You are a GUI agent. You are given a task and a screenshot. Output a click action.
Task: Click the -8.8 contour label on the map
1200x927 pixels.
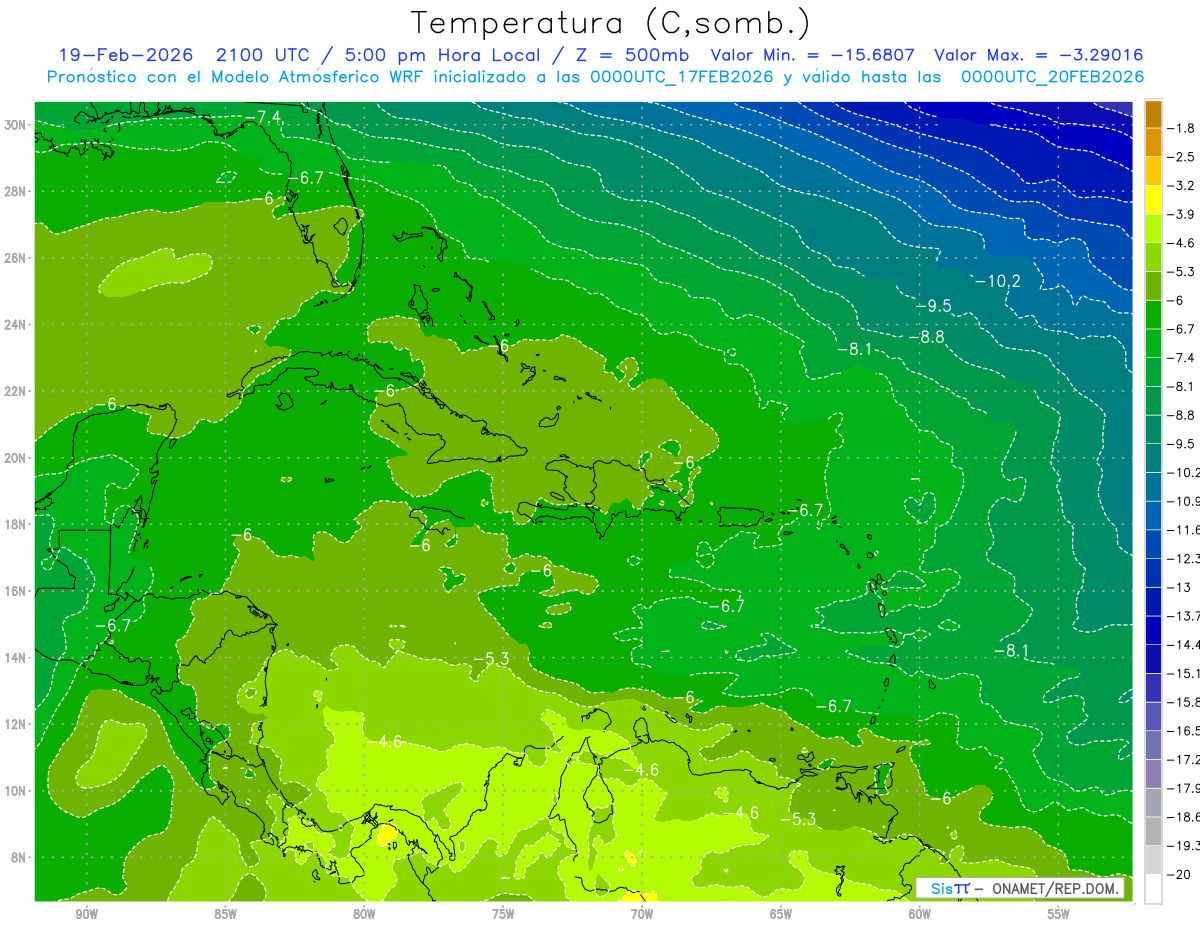click(927, 337)
